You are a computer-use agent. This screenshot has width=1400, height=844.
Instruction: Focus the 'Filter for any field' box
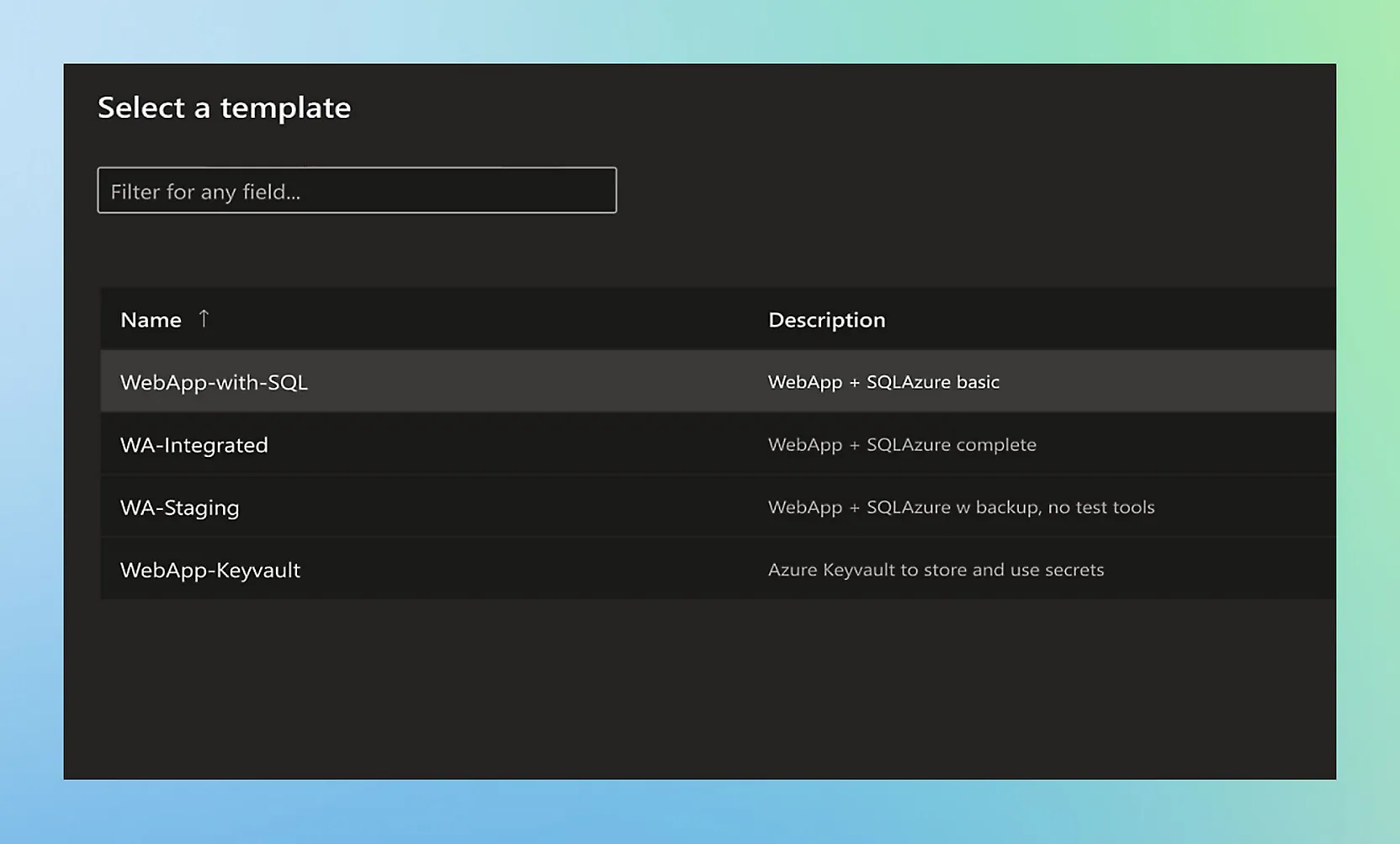click(x=357, y=191)
